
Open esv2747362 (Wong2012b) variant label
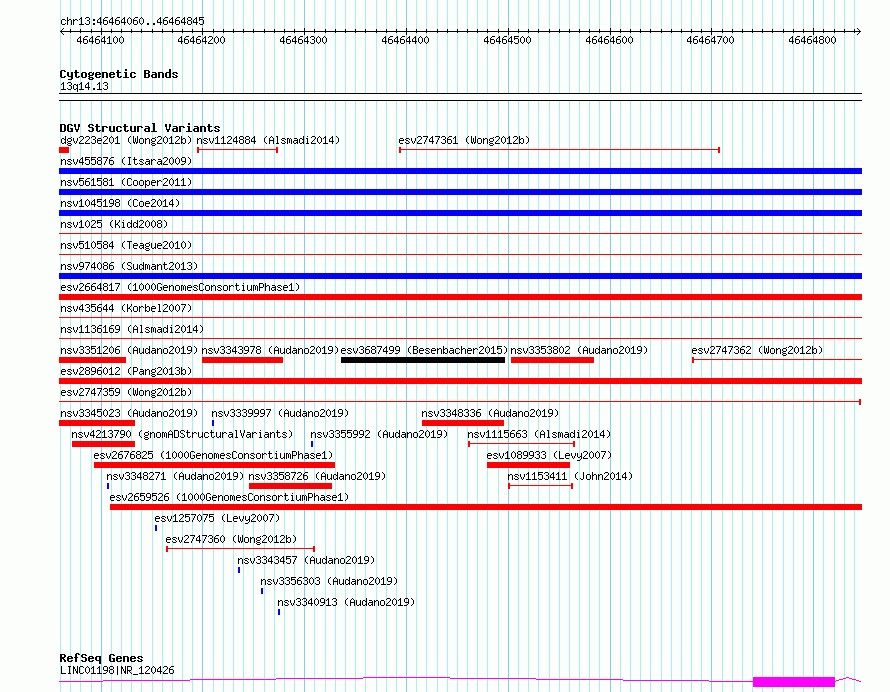(x=757, y=350)
